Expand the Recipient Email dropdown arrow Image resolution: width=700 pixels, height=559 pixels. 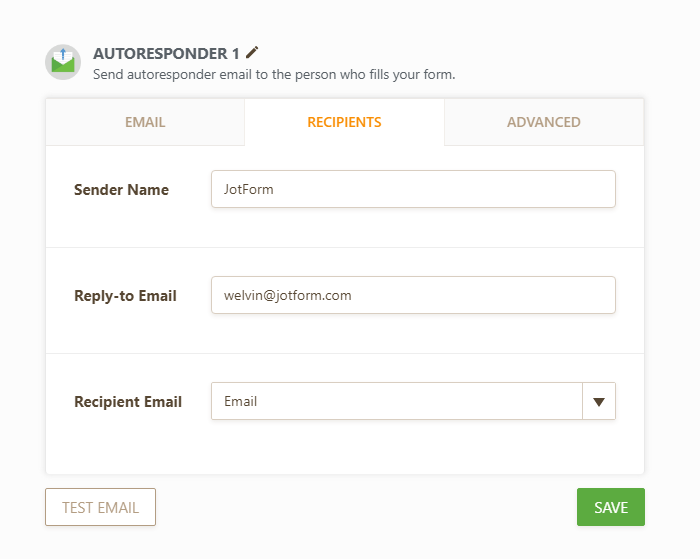599,401
